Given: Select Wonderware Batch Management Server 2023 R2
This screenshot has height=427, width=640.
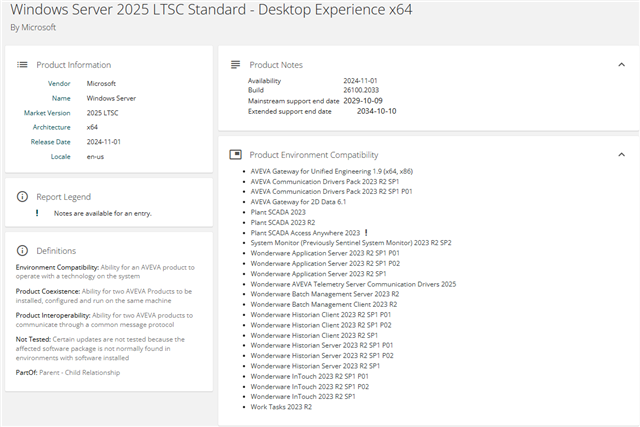Looking at the screenshot, I should coord(325,294).
